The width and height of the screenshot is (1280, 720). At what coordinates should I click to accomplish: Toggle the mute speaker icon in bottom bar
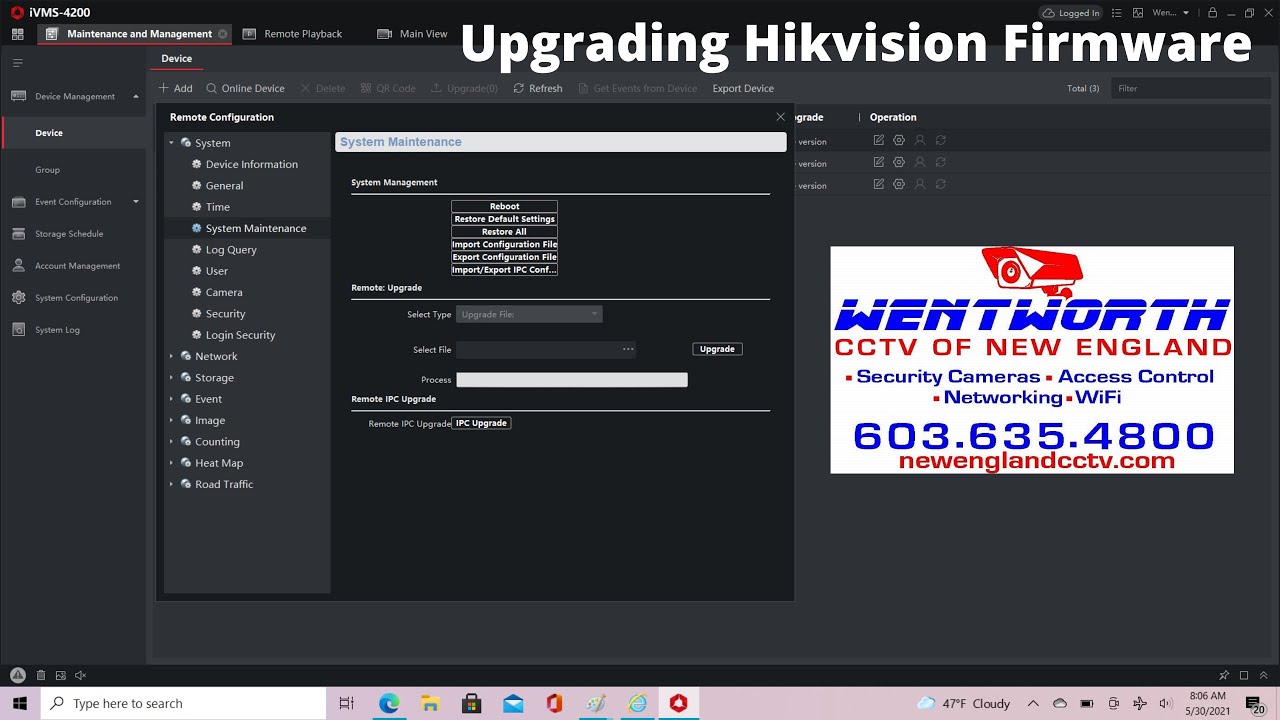click(81, 676)
